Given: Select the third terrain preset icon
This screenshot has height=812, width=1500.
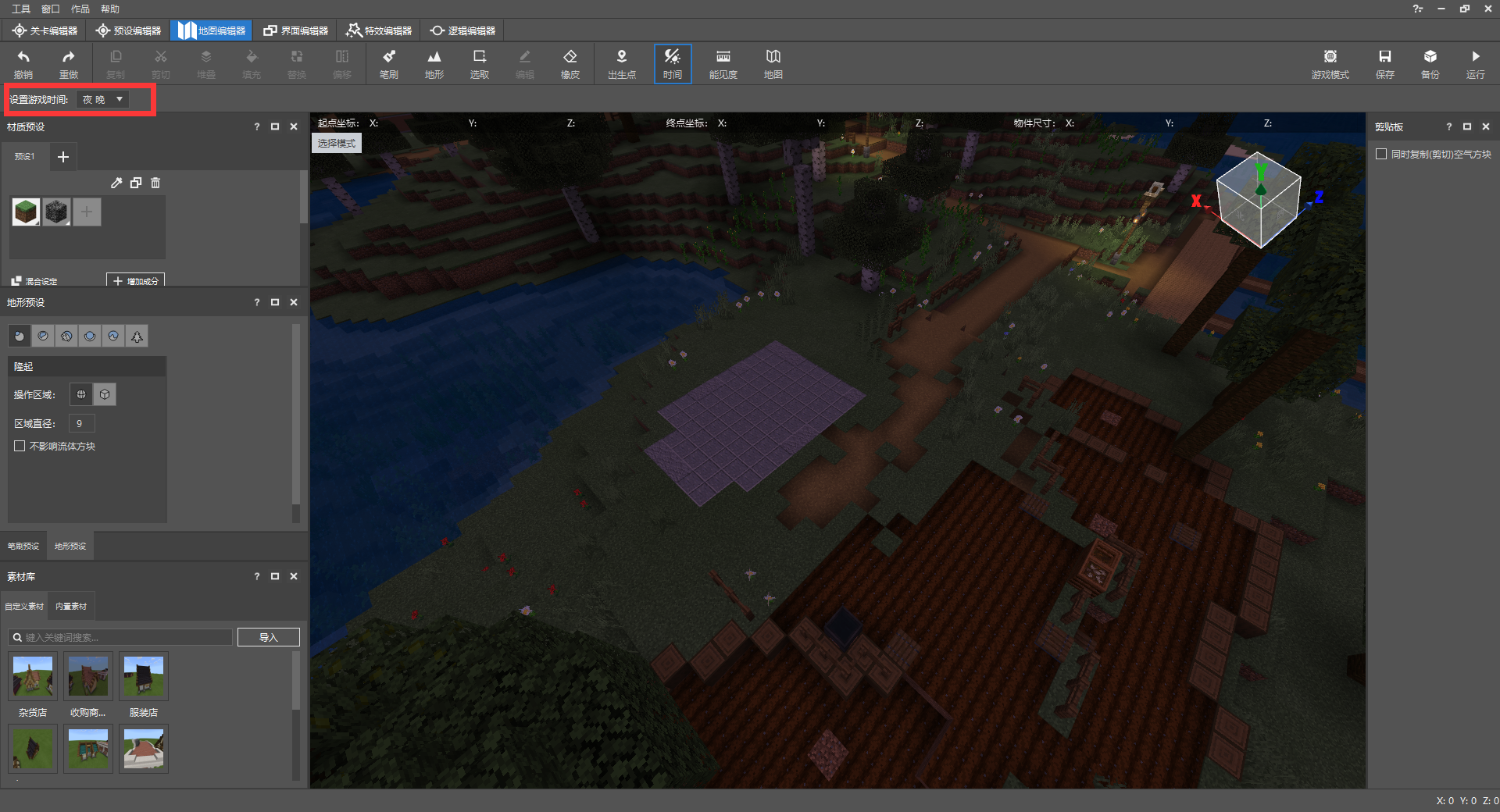Looking at the screenshot, I should click(66, 336).
